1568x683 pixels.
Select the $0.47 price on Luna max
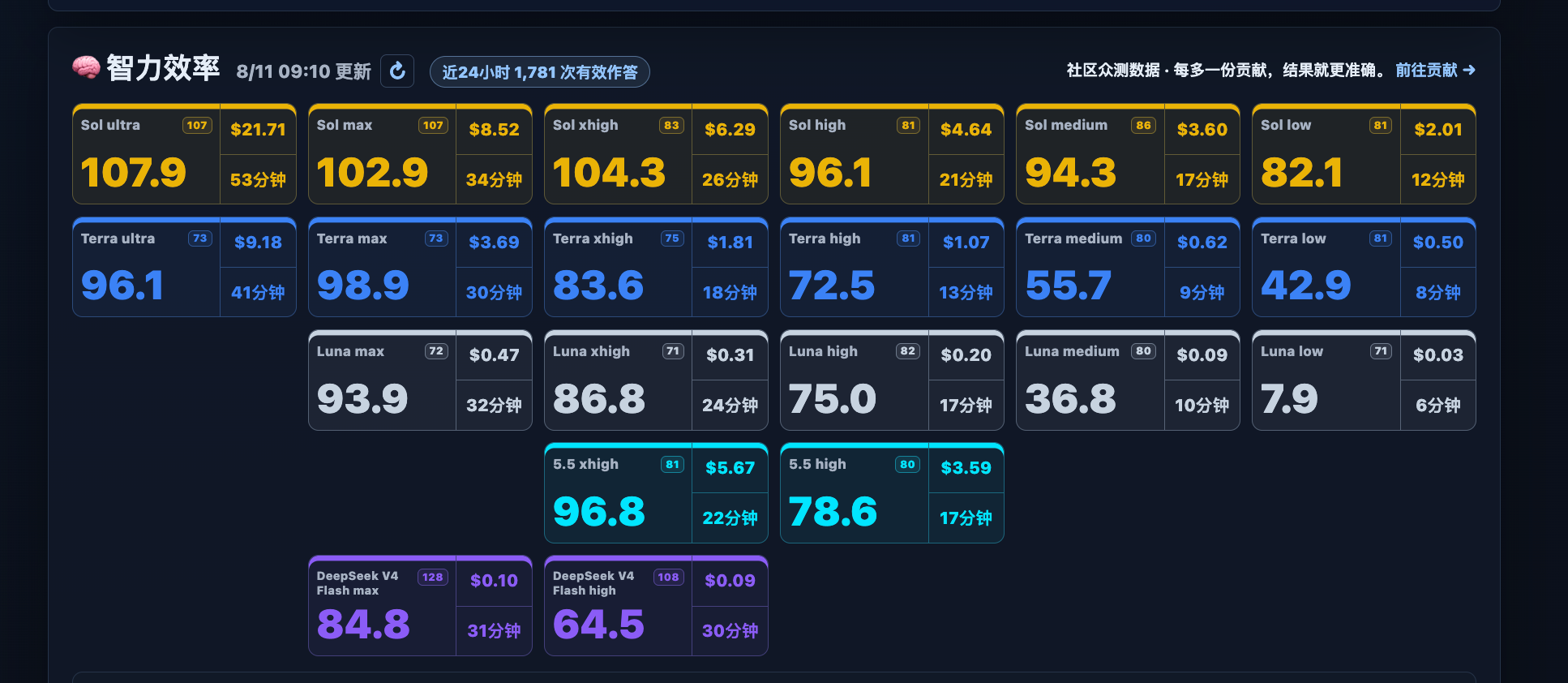coord(494,355)
